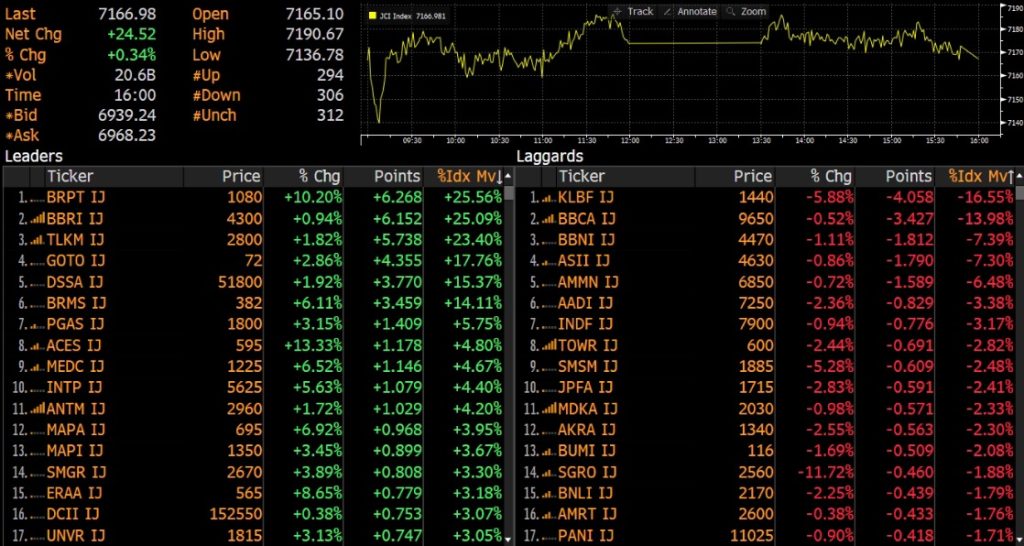This screenshot has width=1024, height=546.
Task: Select SMSM IJ ticker in Laggards
Action: click(587, 366)
